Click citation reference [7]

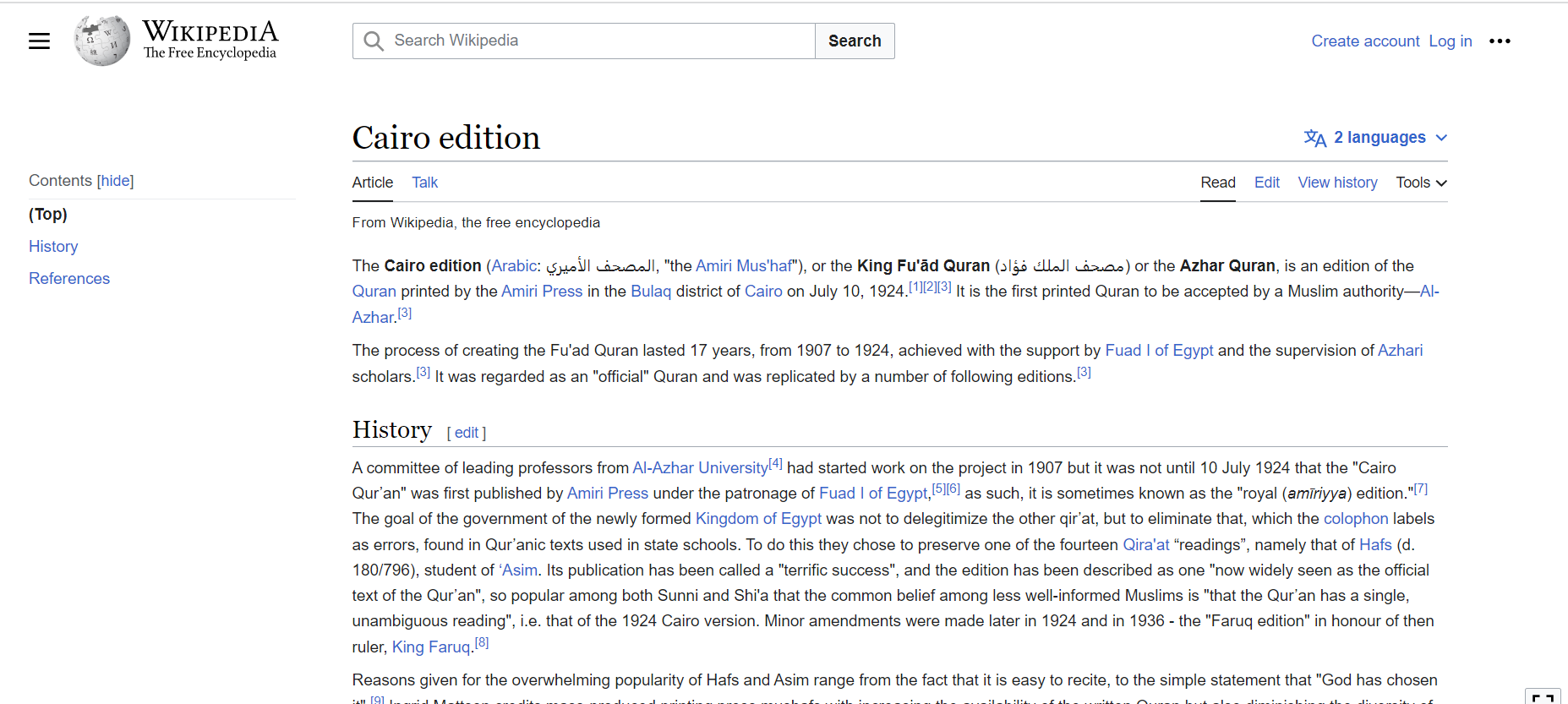(x=1421, y=488)
